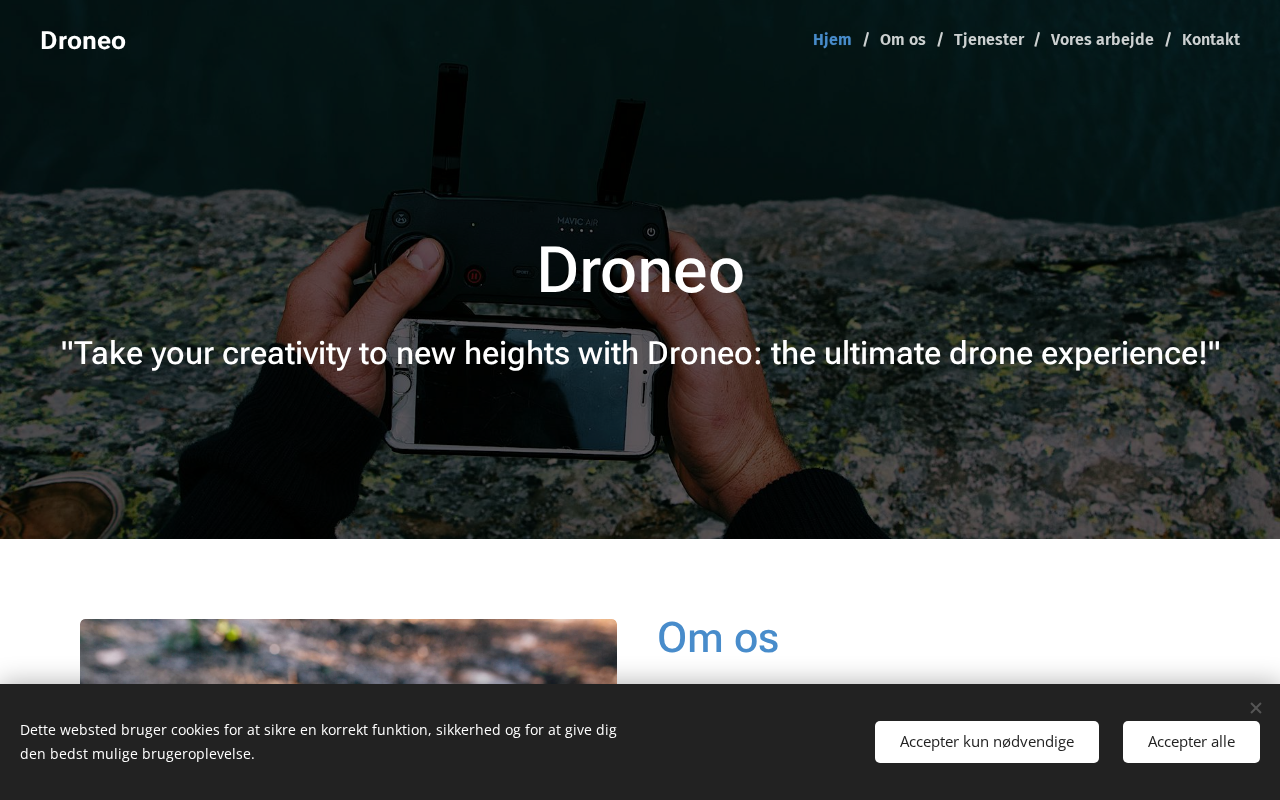
Task: Click the MAVIC AIR label on the controller
Action: click(x=577, y=221)
